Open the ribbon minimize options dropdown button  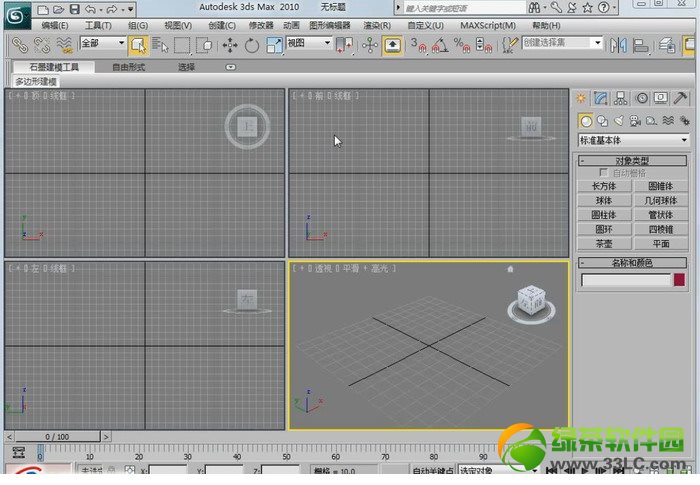click(231, 67)
